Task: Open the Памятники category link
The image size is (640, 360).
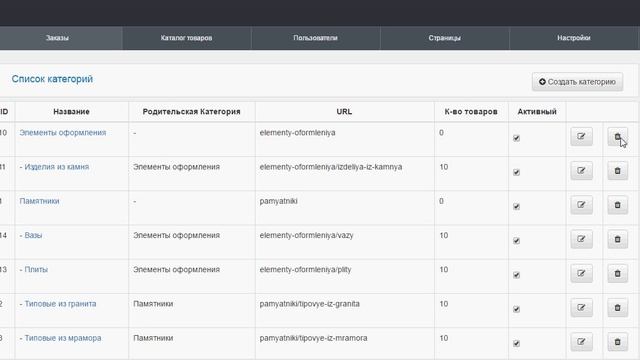Action: (x=39, y=201)
